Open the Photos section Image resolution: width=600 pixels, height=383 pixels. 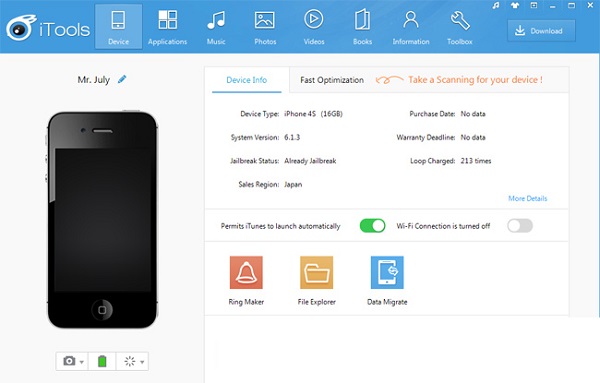coord(265,27)
